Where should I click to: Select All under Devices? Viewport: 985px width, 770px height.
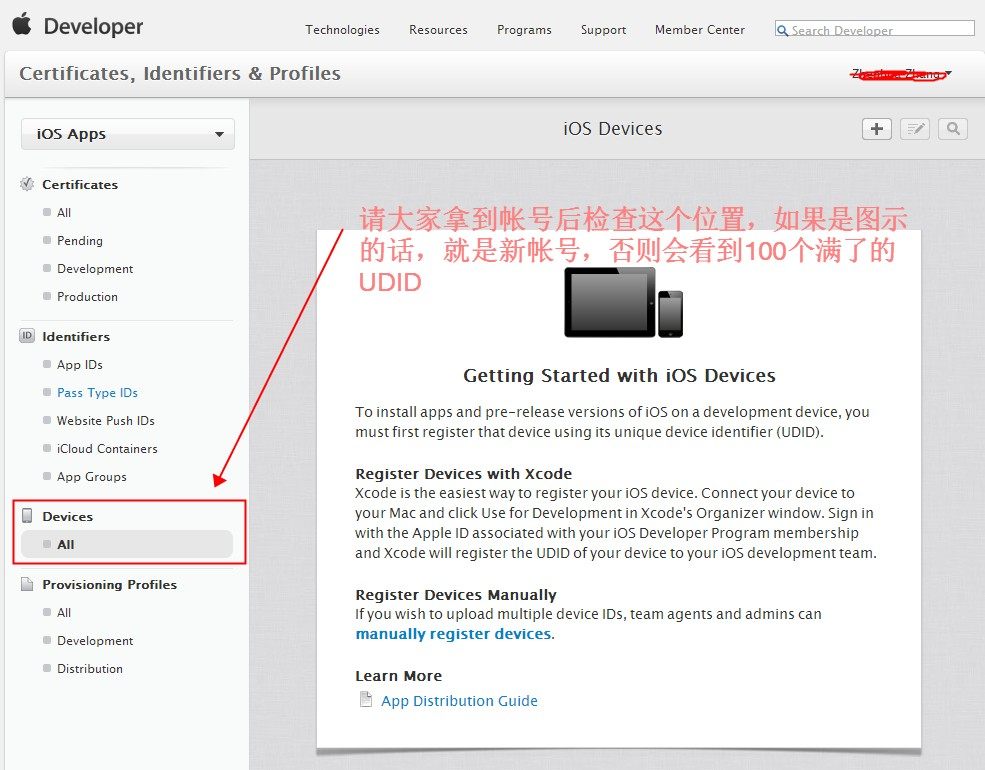coord(127,545)
